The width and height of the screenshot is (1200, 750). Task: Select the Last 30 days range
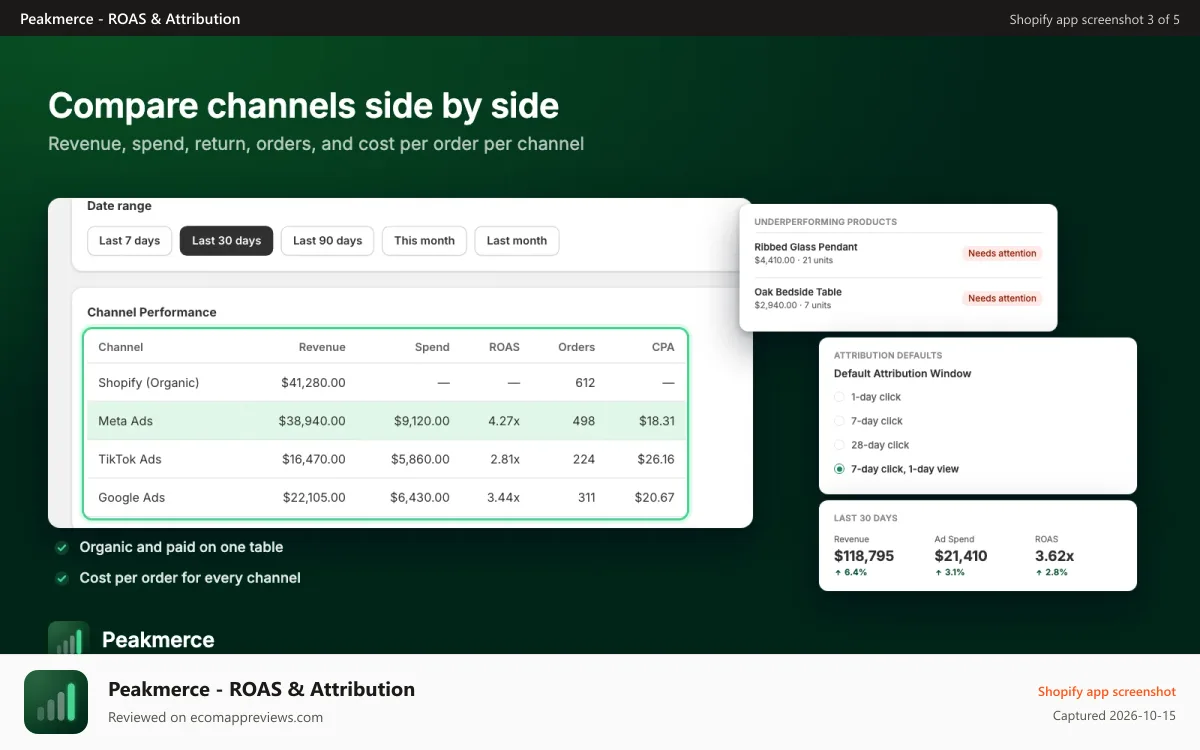226,241
